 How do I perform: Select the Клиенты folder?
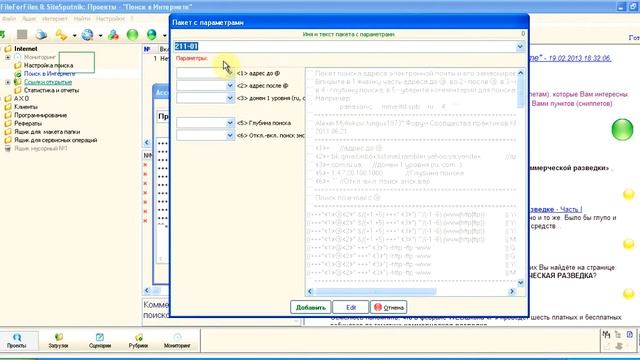pyautogui.click(x=26, y=107)
